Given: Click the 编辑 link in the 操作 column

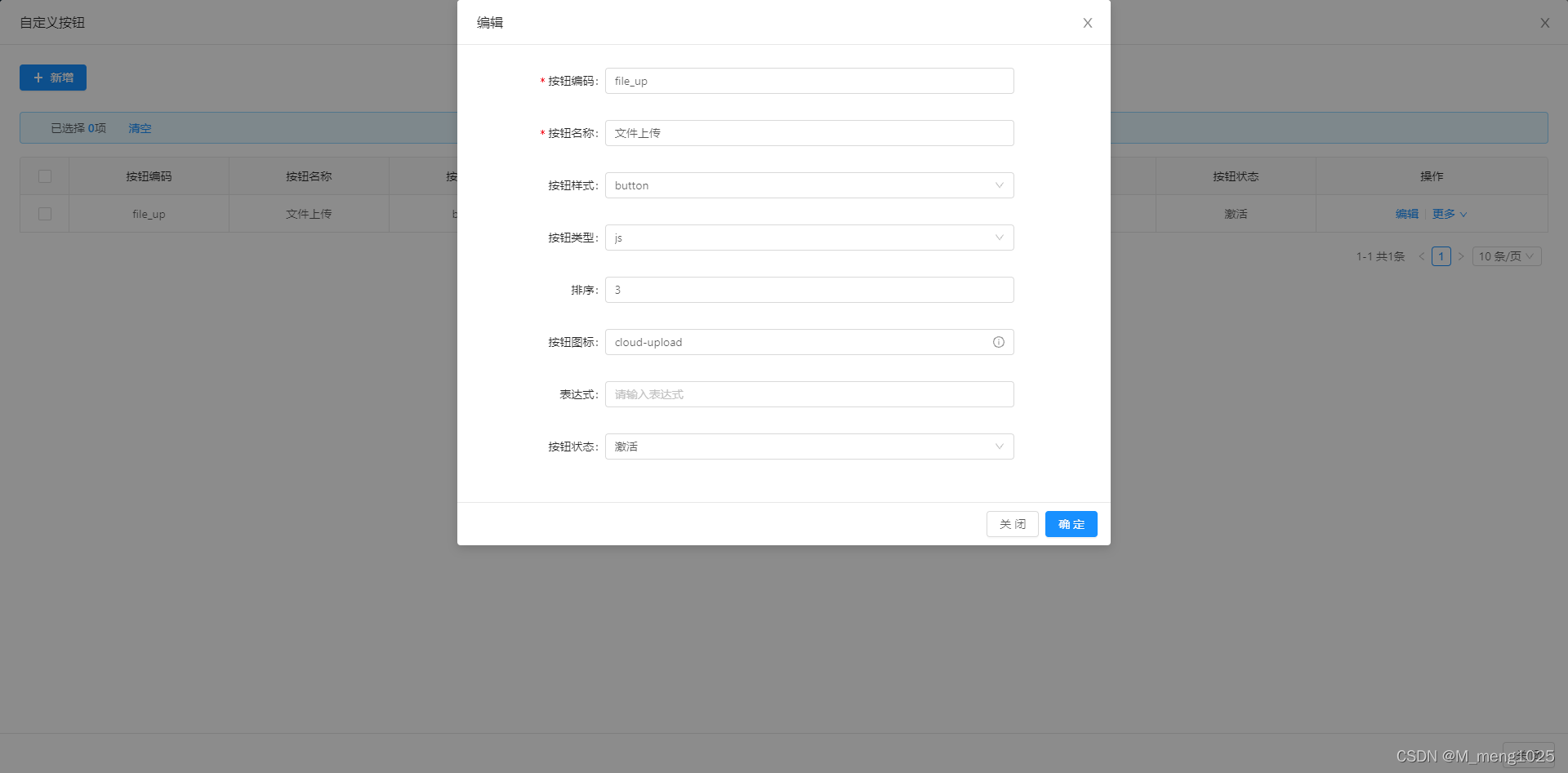Looking at the screenshot, I should coord(1407,213).
